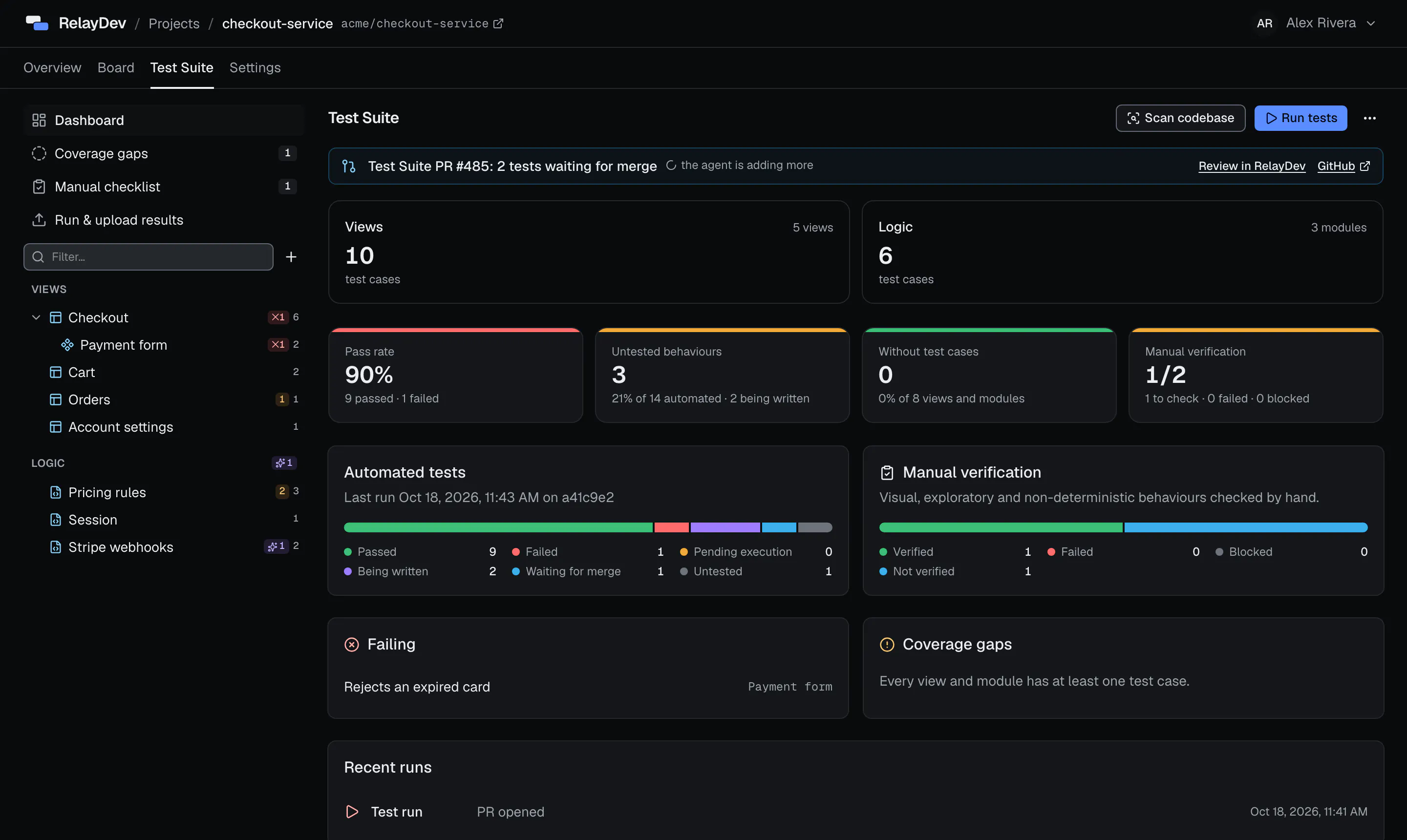This screenshot has height=840, width=1407.
Task: Open Review in RelayDev link
Action: tap(1251, 166)
